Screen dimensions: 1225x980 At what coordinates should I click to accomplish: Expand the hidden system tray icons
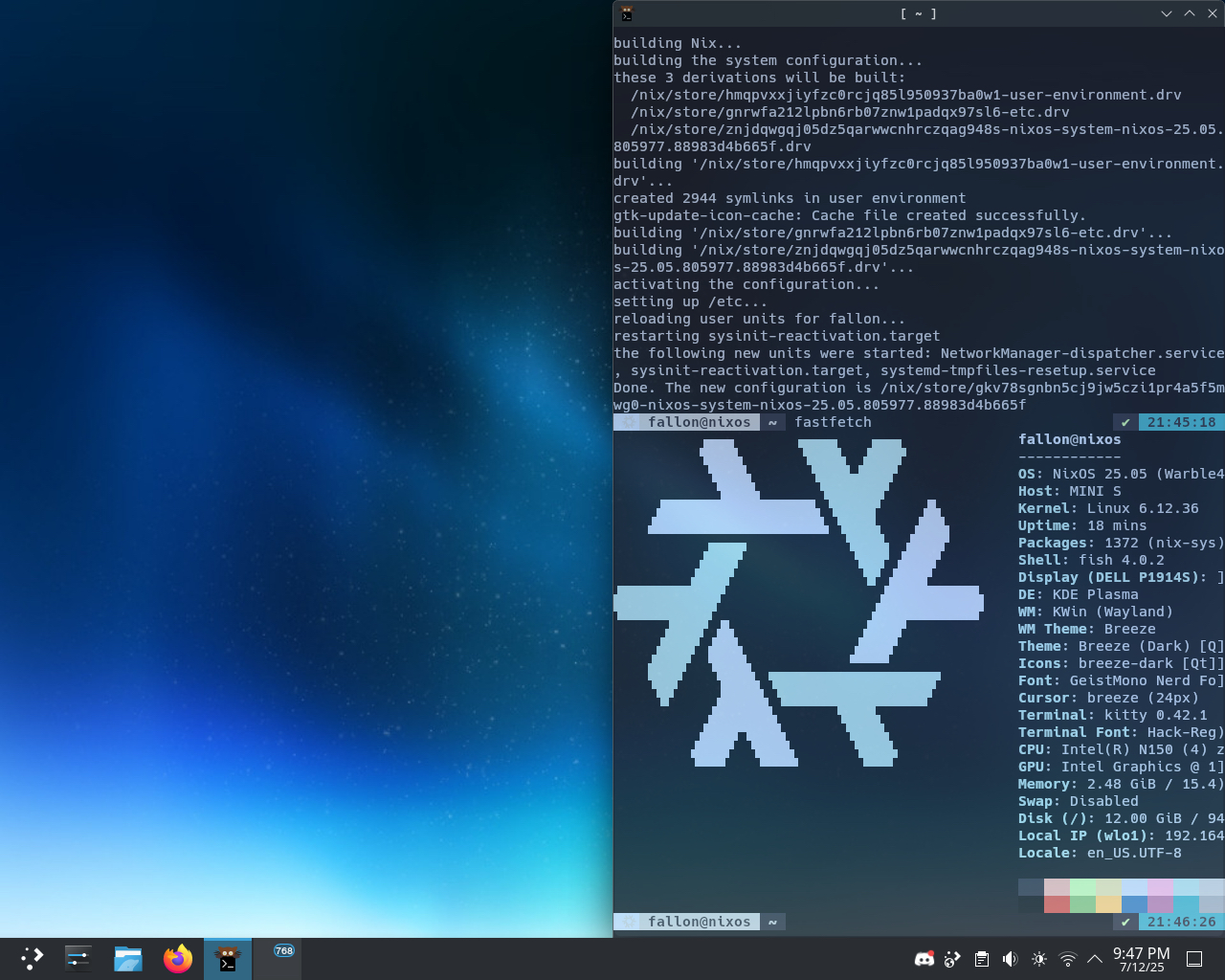click(1095, 959)
